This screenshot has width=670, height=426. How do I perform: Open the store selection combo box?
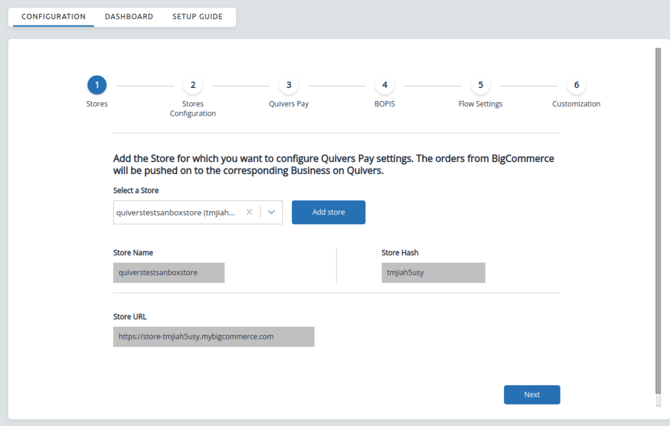pyautogui.click(x=198, y=212)
